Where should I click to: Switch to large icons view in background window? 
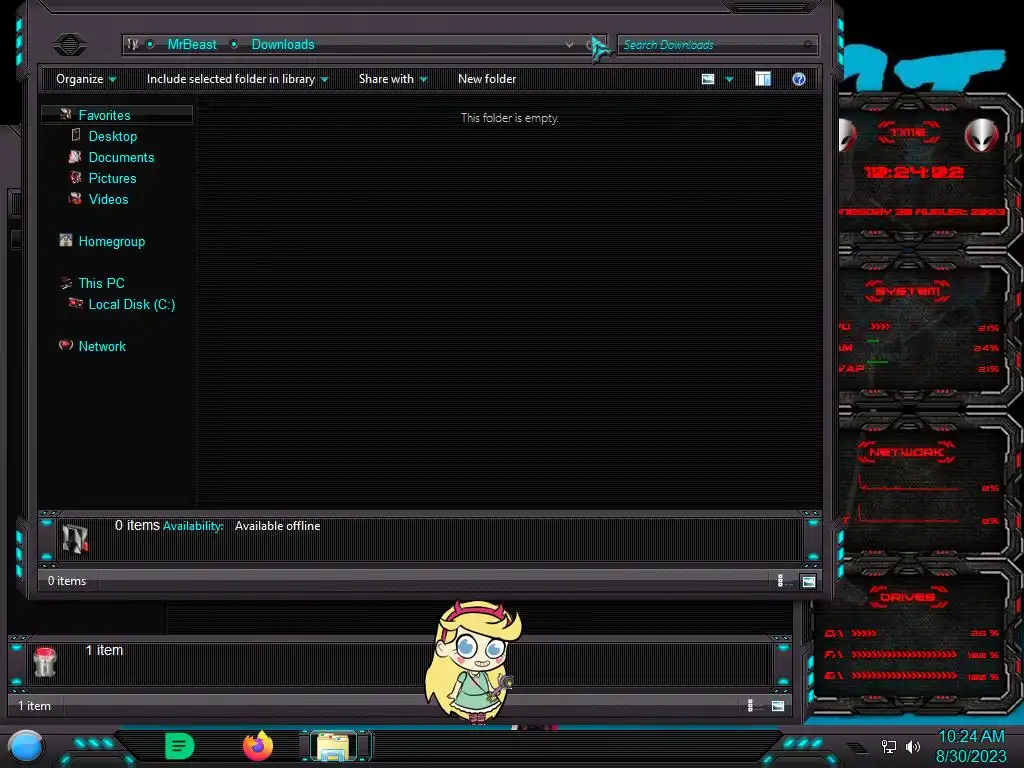[778, 706]
